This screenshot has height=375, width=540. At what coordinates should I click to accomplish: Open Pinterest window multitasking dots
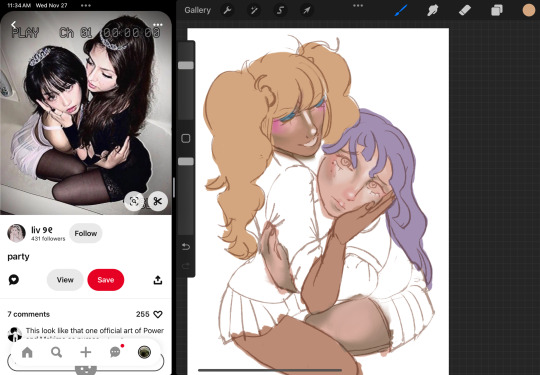click(86, 6)
